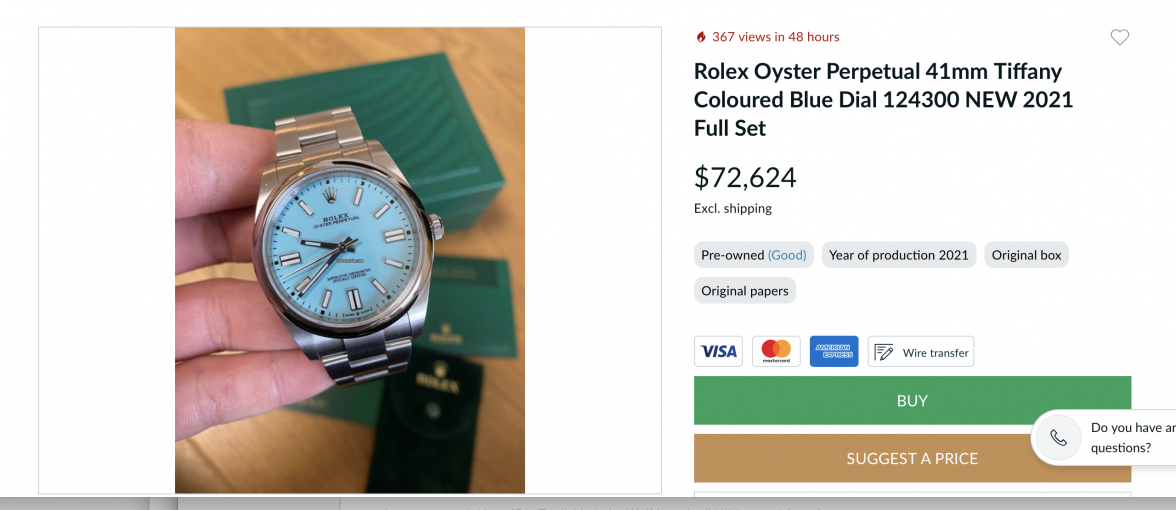The height and width of the screenshot is (510, 1176).
Task: Click the 367 views in 48 hours text
Action: tap(776, 37)
